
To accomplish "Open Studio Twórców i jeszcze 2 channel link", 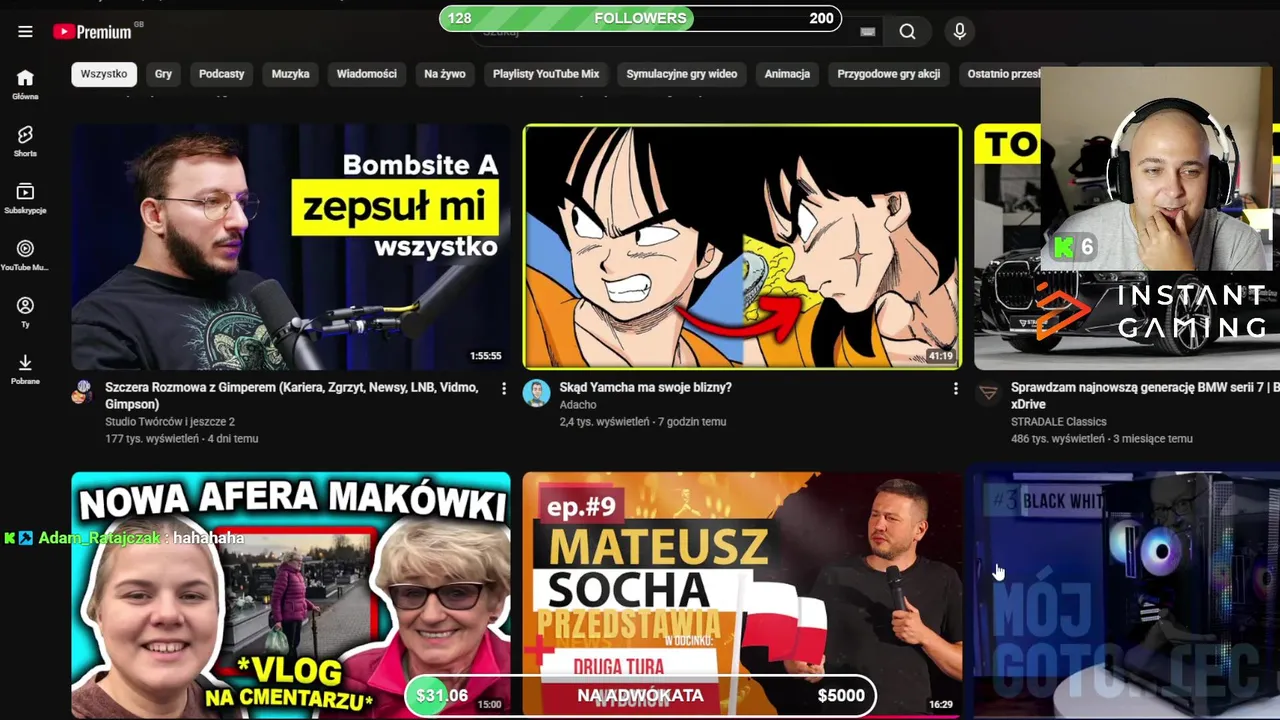I will tap(170, 422).
